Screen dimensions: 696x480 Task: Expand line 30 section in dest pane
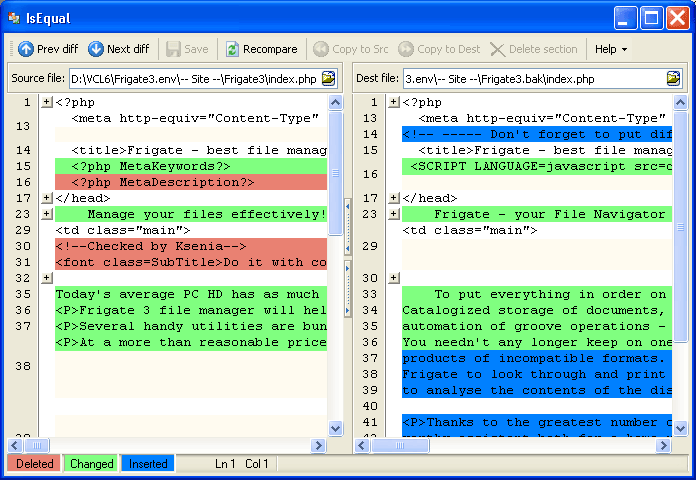click(394, 278)
